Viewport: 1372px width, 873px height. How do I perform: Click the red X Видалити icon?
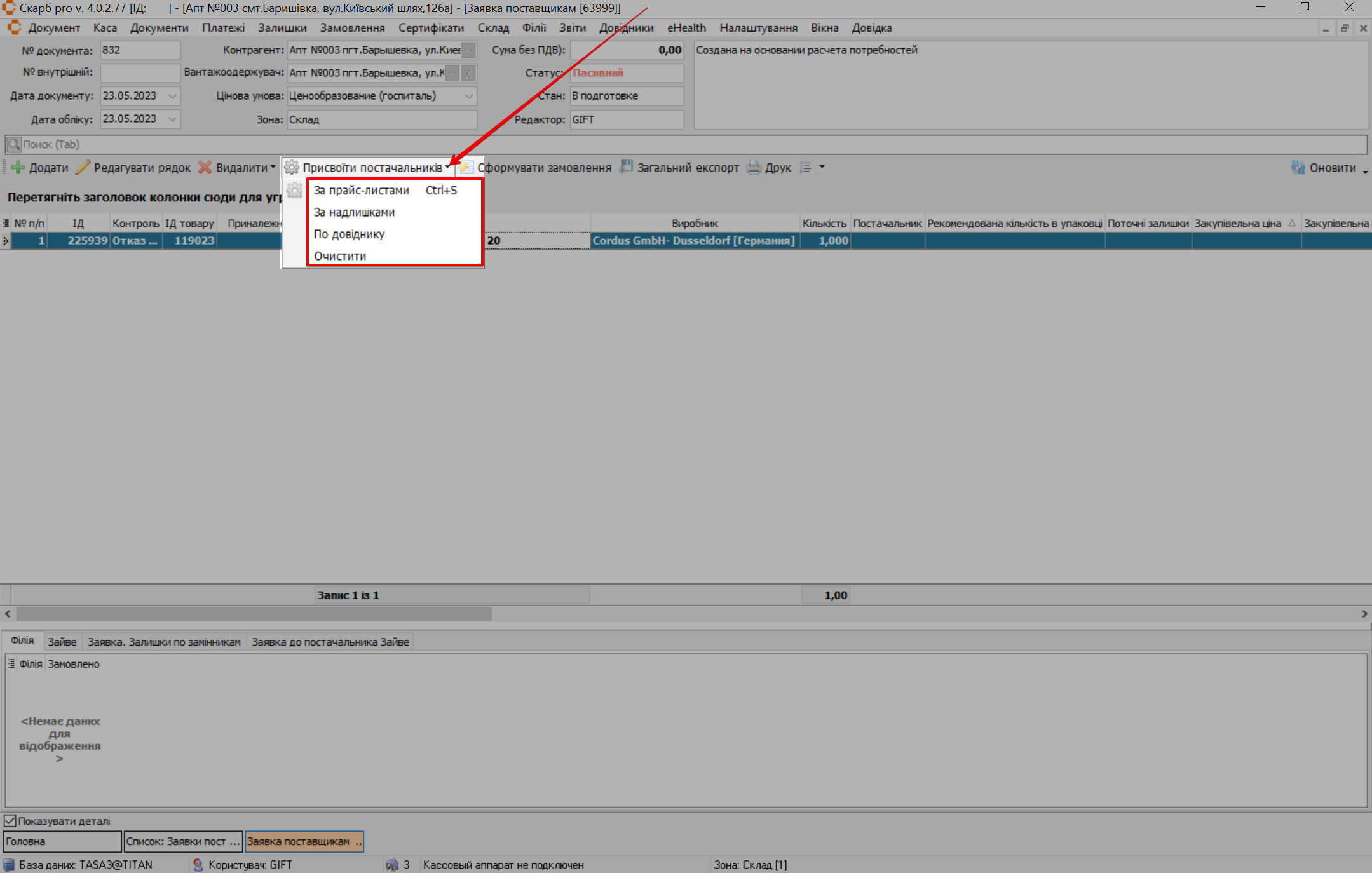205,168
